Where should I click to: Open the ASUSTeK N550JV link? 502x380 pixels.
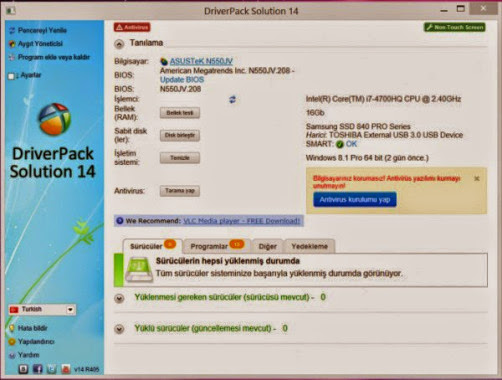click(201, 61)
